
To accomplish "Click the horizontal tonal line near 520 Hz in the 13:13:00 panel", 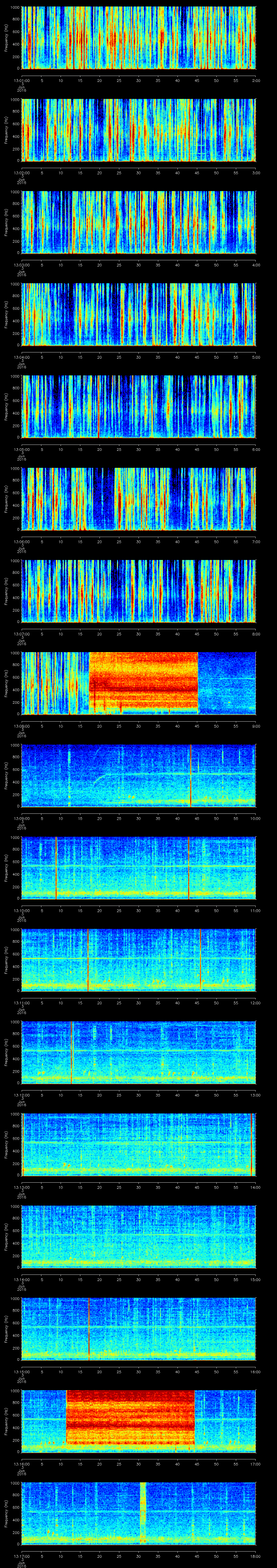I will pos(139,1143).
